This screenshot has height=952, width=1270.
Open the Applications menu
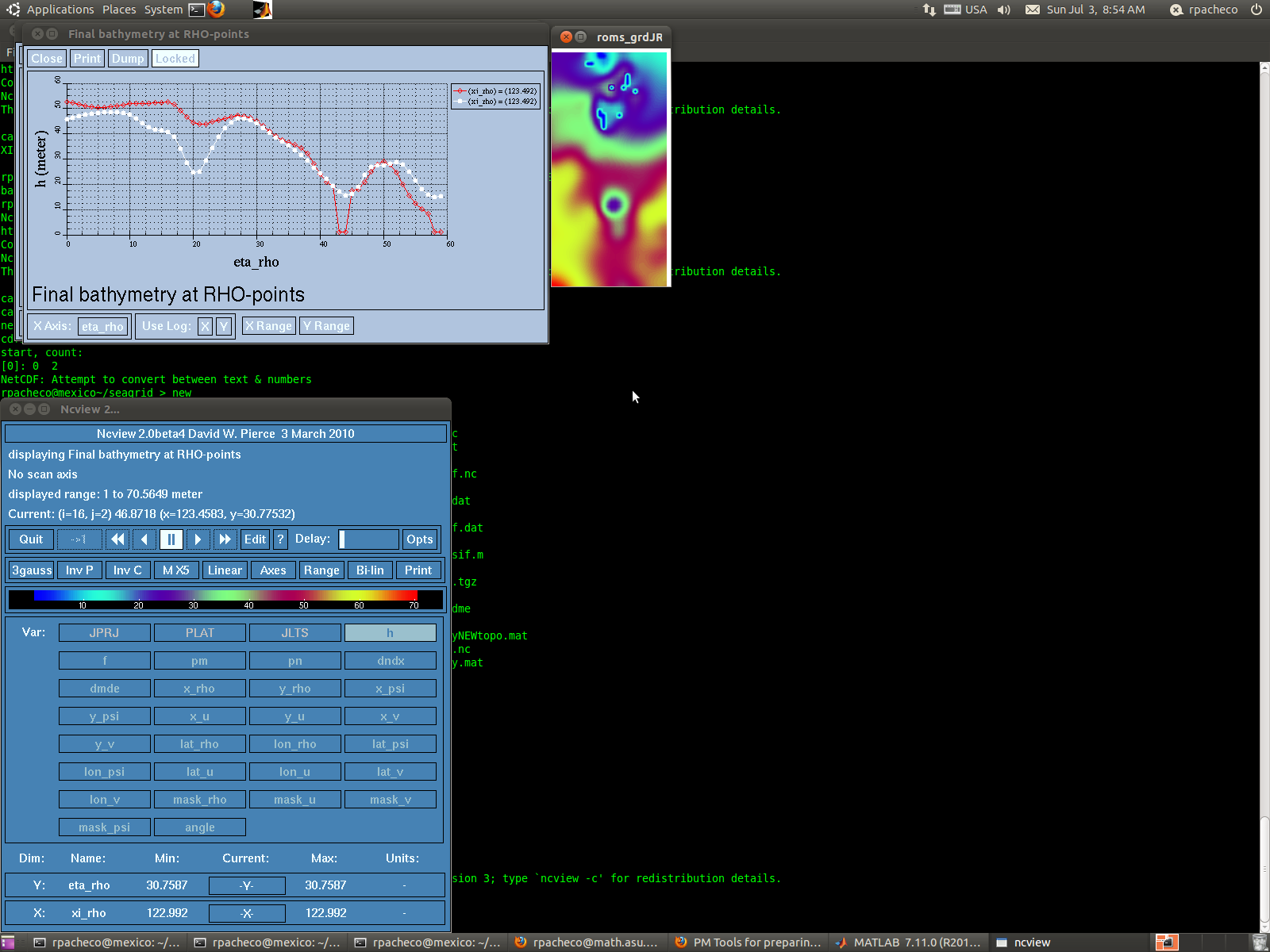click(x=60, y=10)
